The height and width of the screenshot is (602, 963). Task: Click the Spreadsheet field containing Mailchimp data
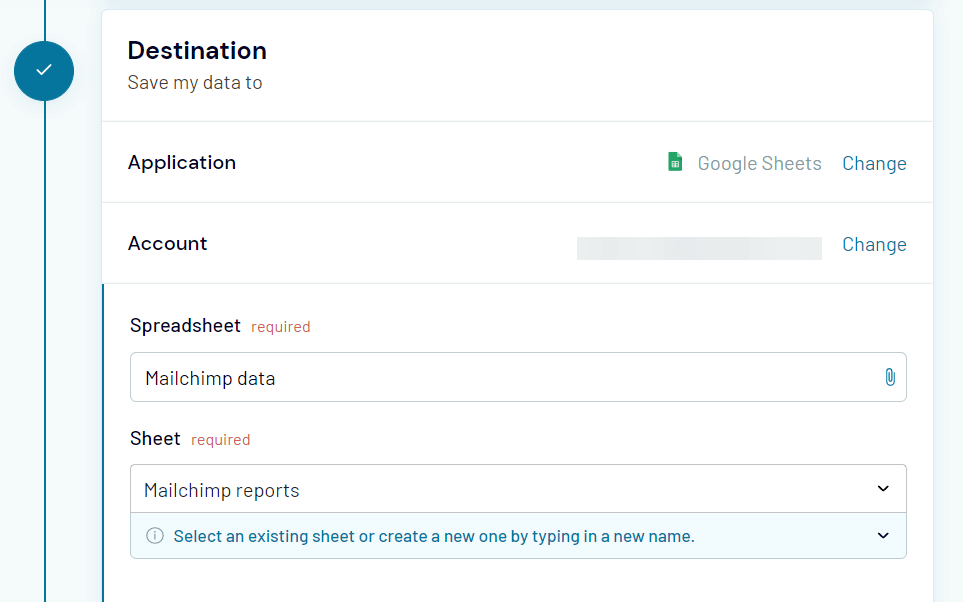518,377
